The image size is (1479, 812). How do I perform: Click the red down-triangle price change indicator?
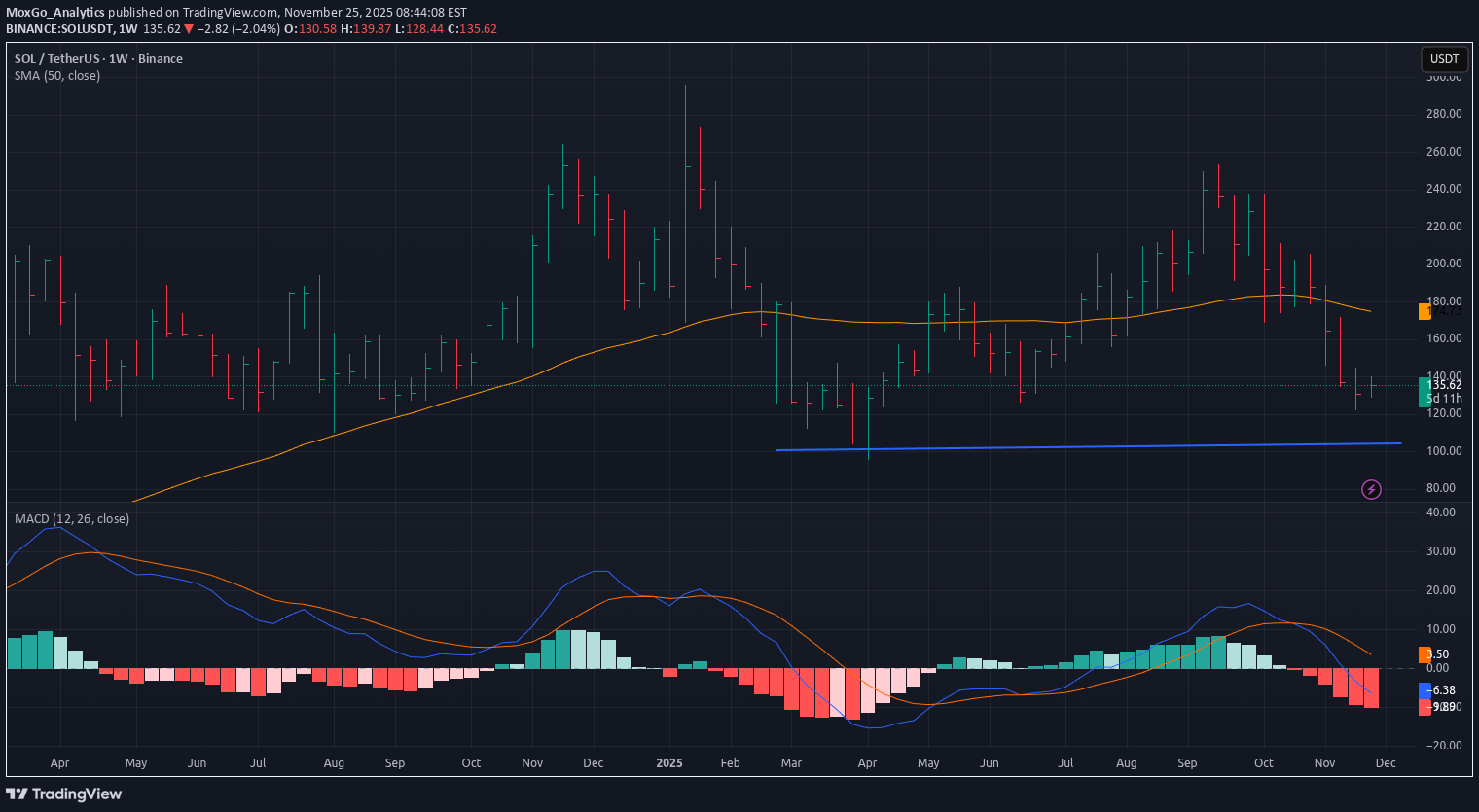[x=189, y=29]
